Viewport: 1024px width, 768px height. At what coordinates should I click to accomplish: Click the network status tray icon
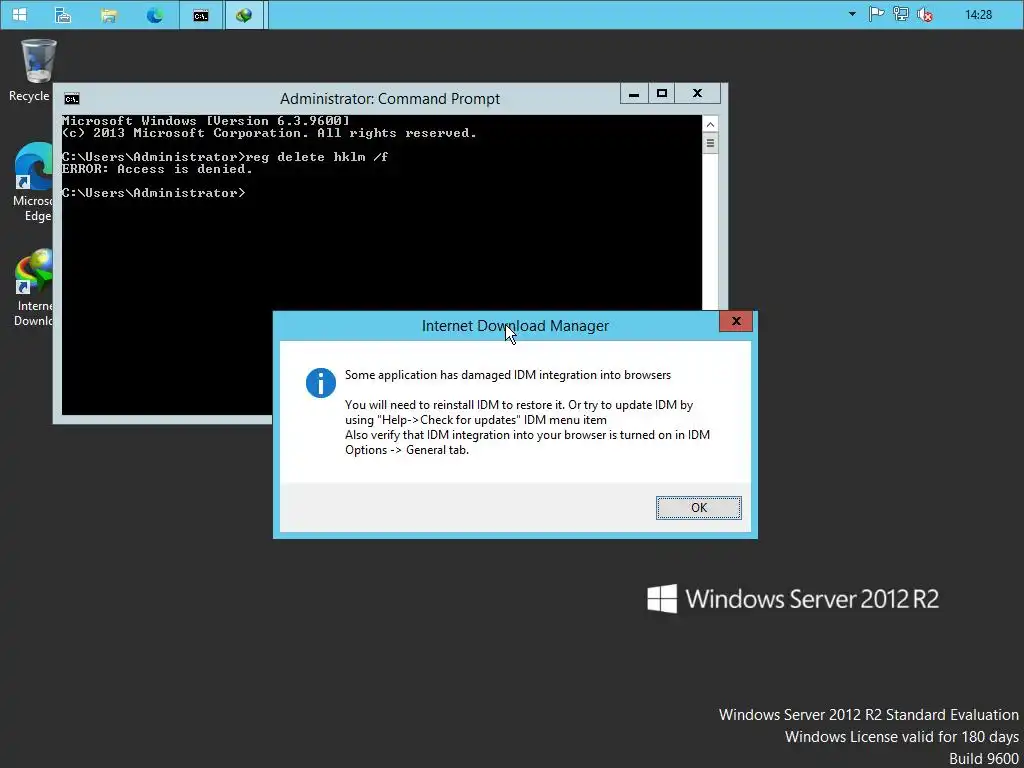901,14
